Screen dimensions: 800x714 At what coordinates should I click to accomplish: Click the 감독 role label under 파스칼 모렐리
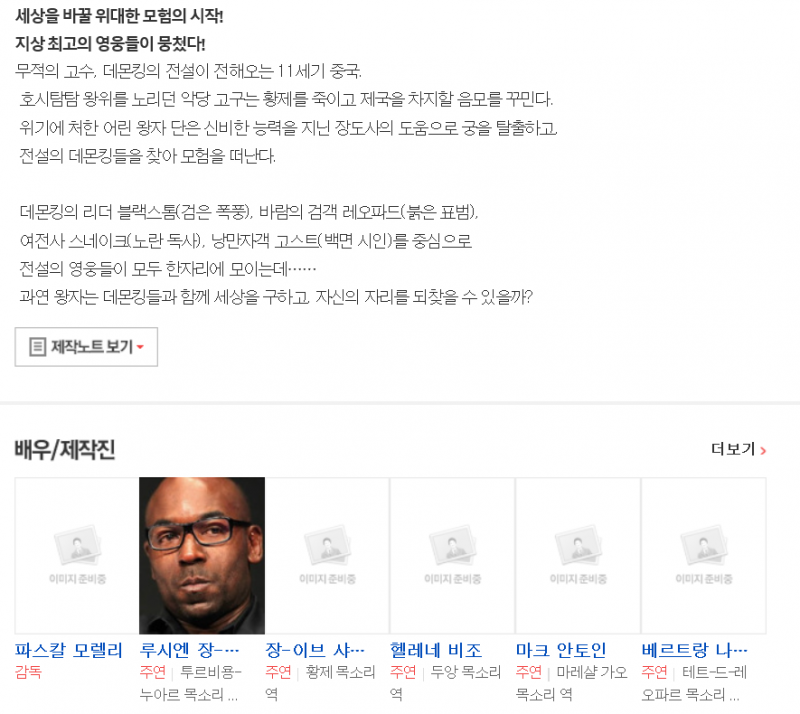[x=28, y=672]
